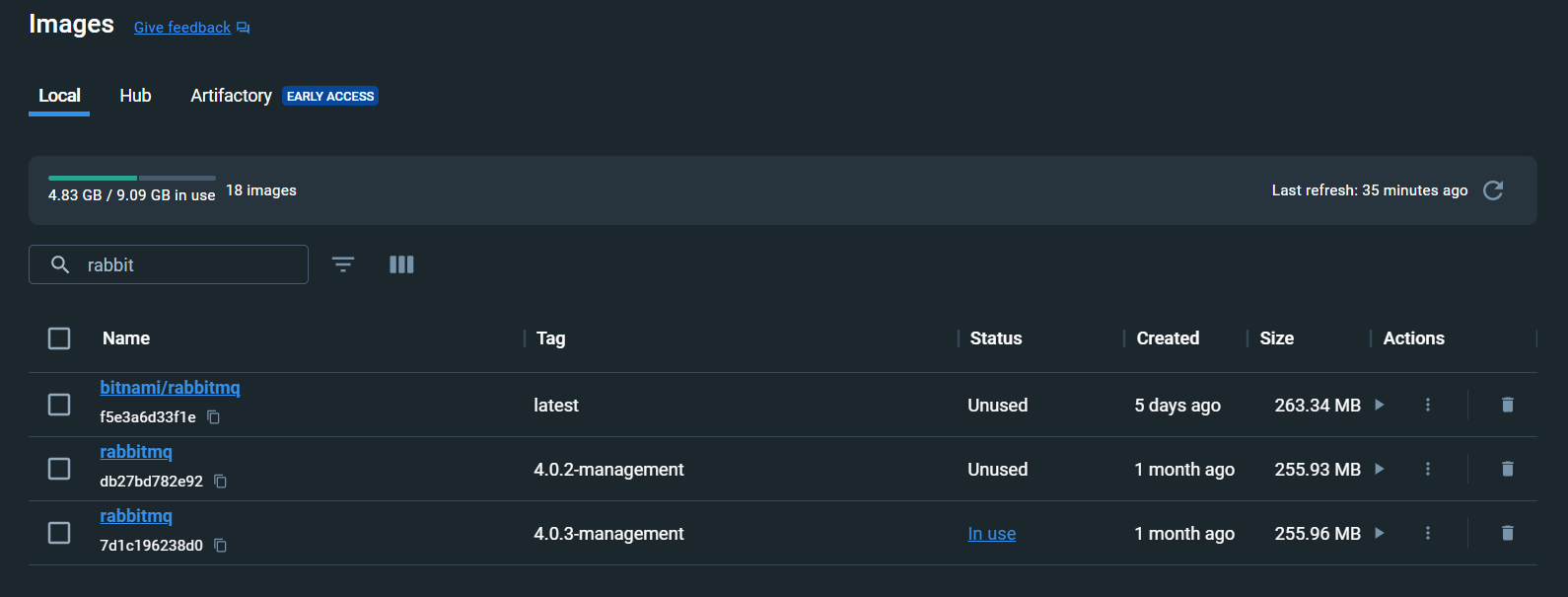
Task: Delete the 4.0.2-management rabbitmq image
Action: (1507, 469)
